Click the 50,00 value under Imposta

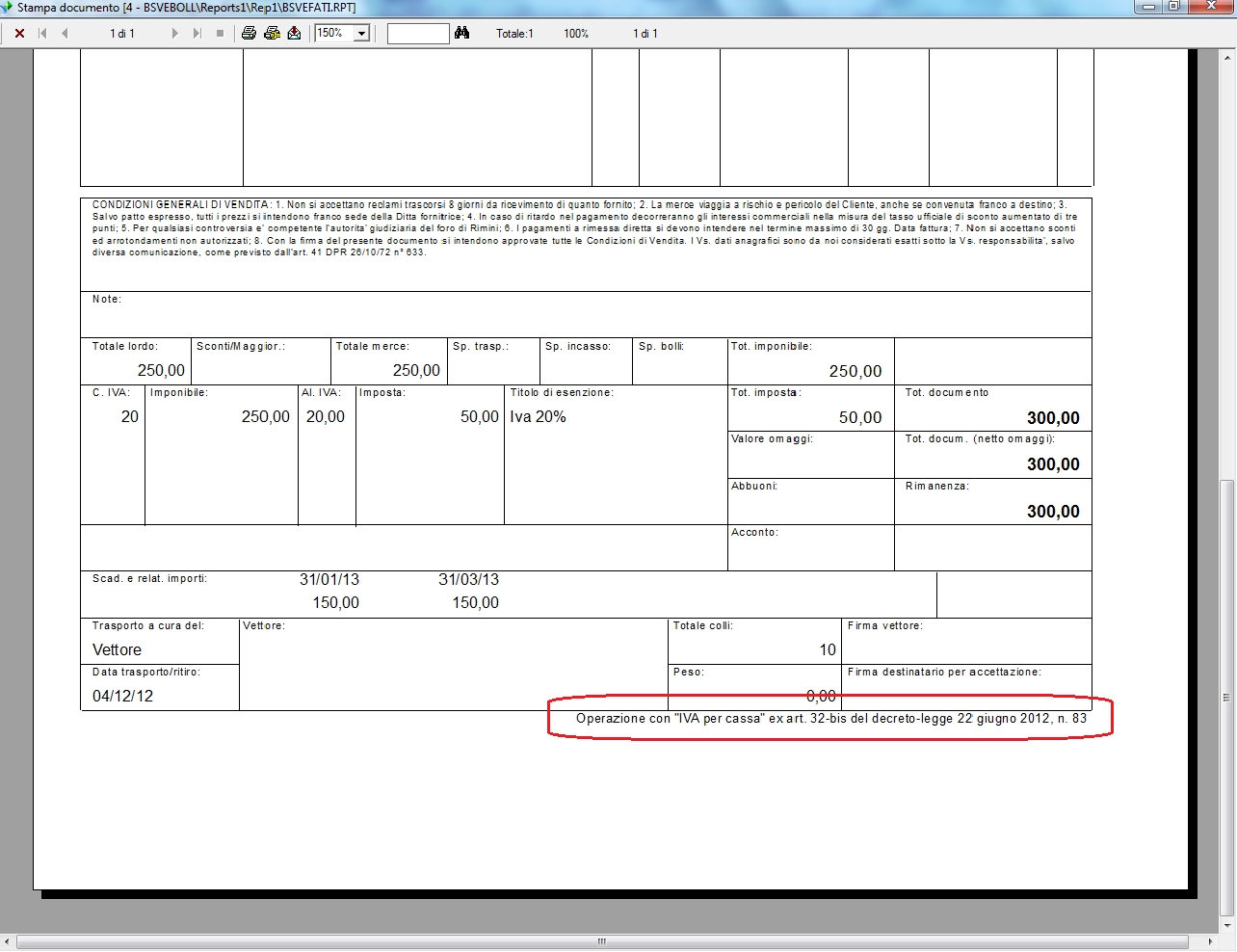(480, 417)
